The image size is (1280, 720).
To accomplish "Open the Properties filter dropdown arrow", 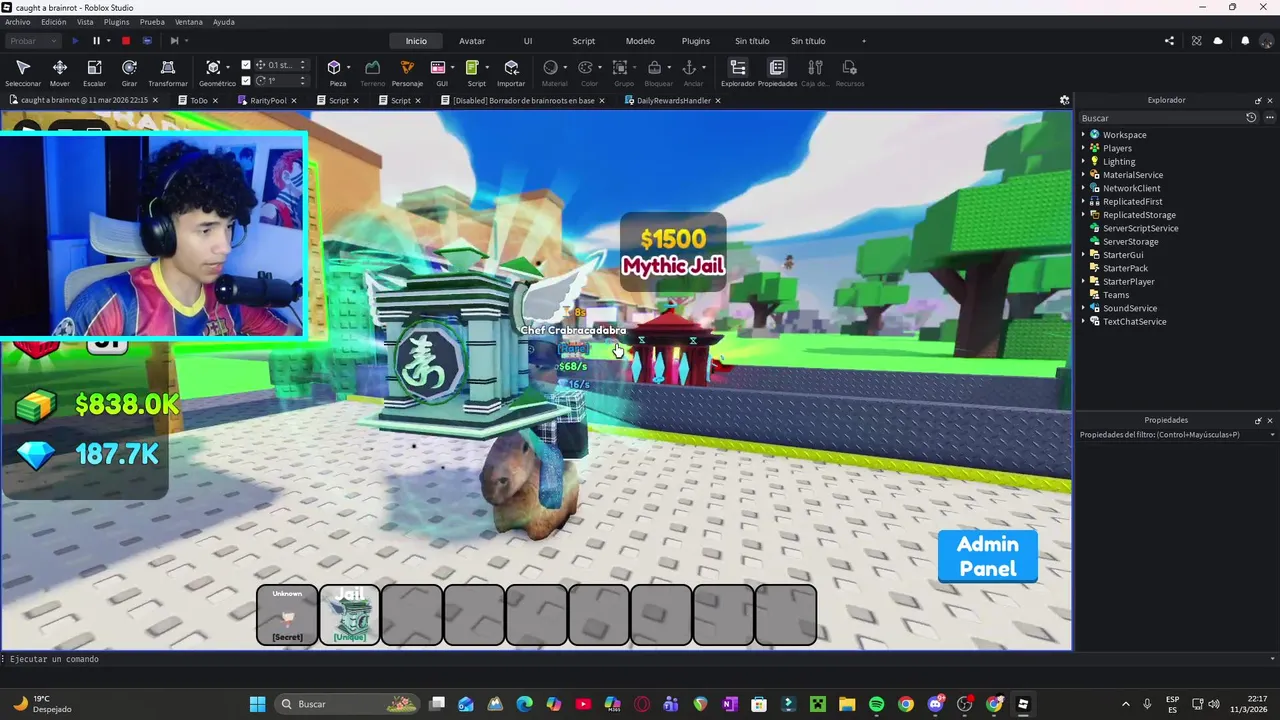I will pyautogui.click(x=1271, y=435).
